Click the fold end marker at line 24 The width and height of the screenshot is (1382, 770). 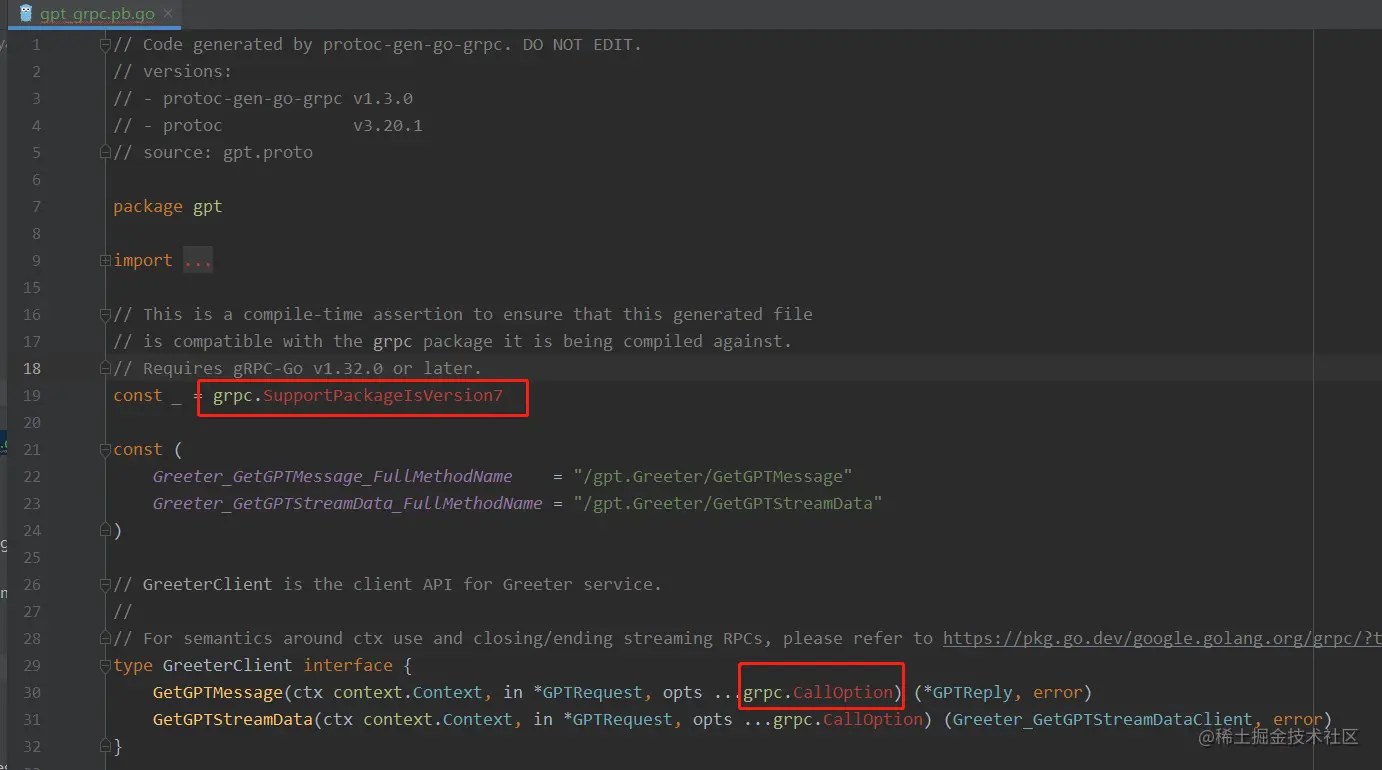tap(105, 530)
